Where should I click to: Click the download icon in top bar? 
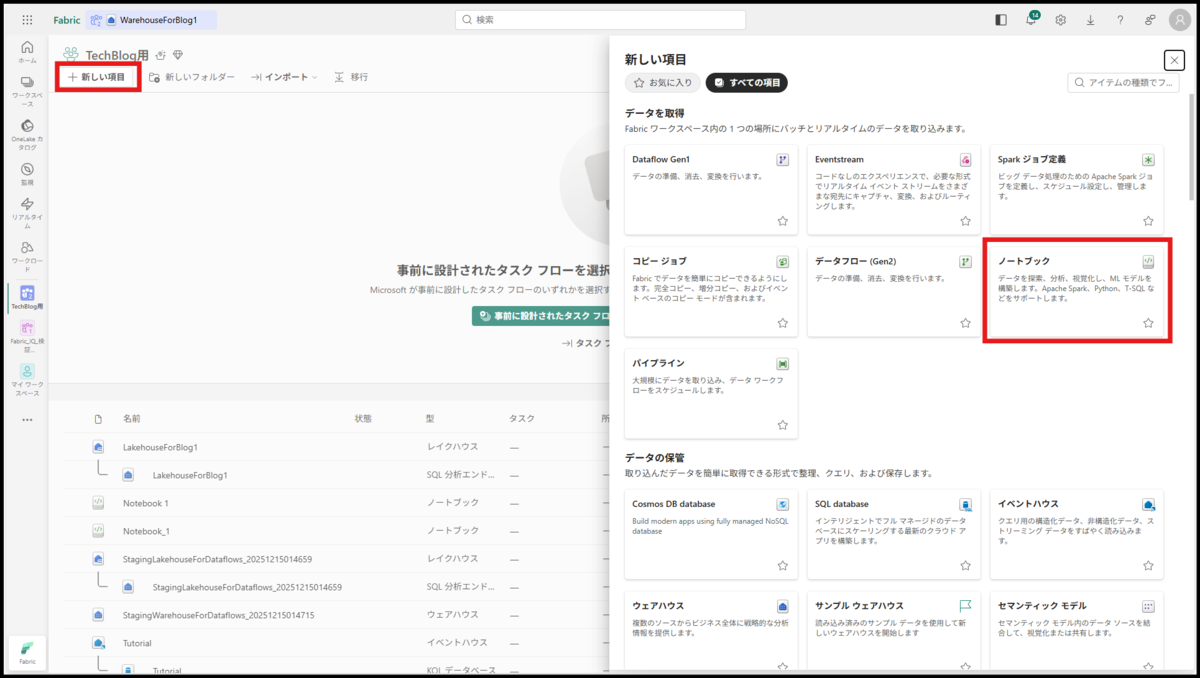1090,20
